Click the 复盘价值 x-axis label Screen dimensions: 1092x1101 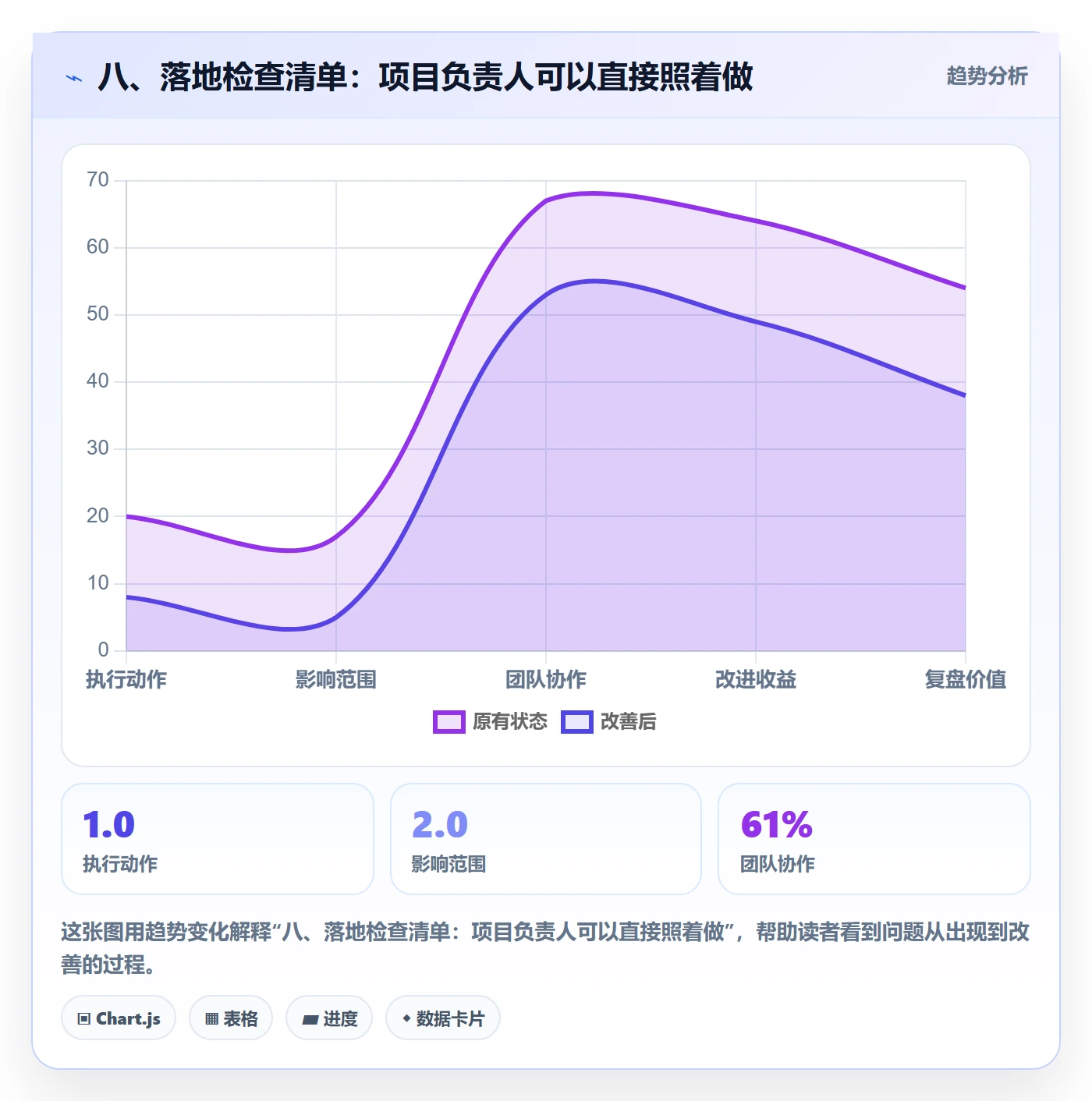pyautogui.click(x=966, y=680)
